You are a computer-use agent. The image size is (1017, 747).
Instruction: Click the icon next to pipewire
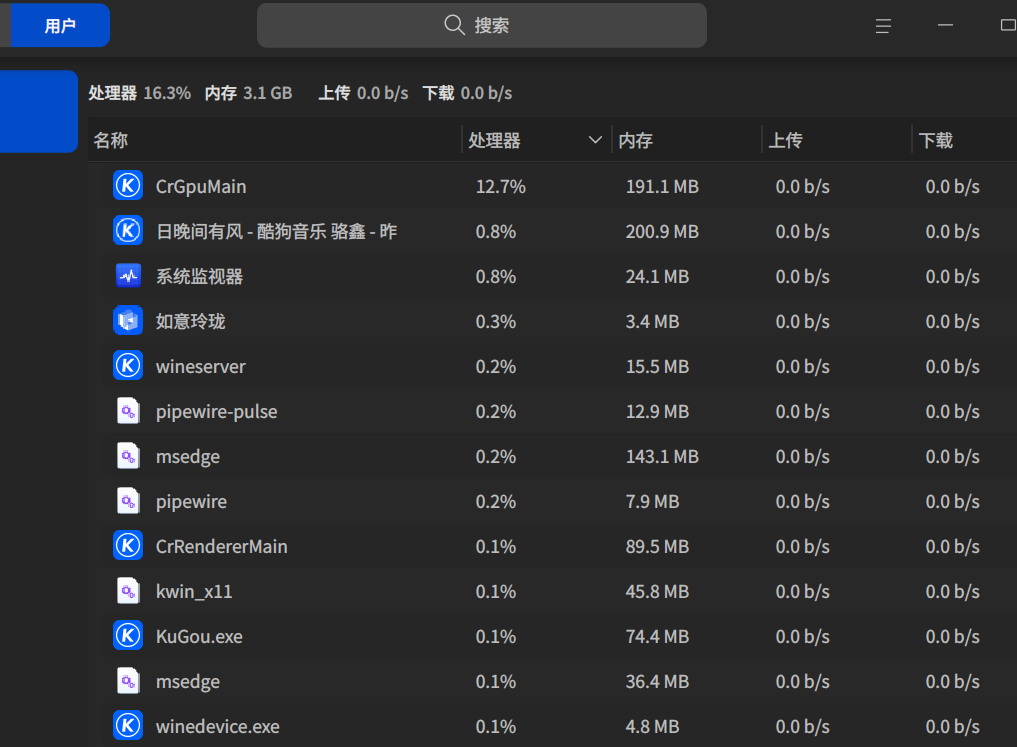(x=128, y=501)
